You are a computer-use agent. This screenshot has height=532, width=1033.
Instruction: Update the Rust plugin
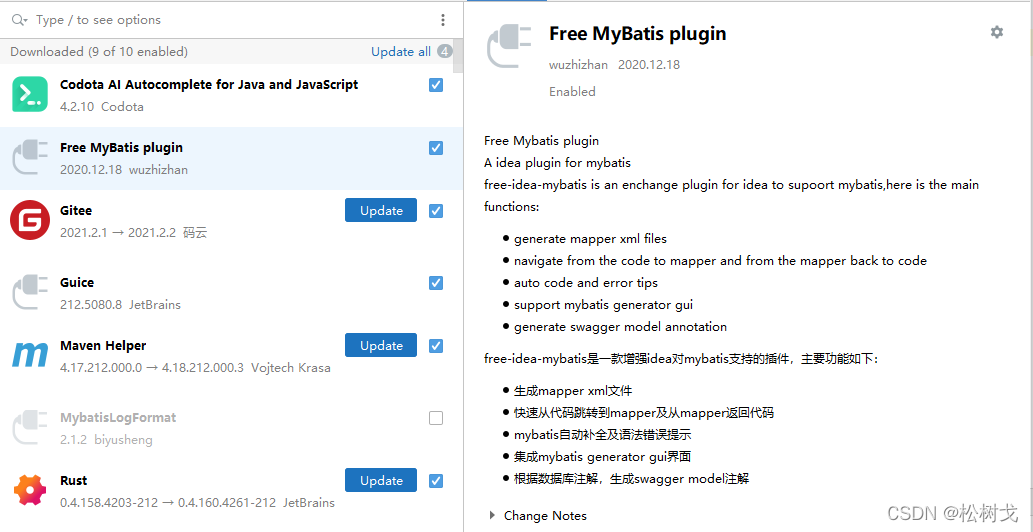381,481
